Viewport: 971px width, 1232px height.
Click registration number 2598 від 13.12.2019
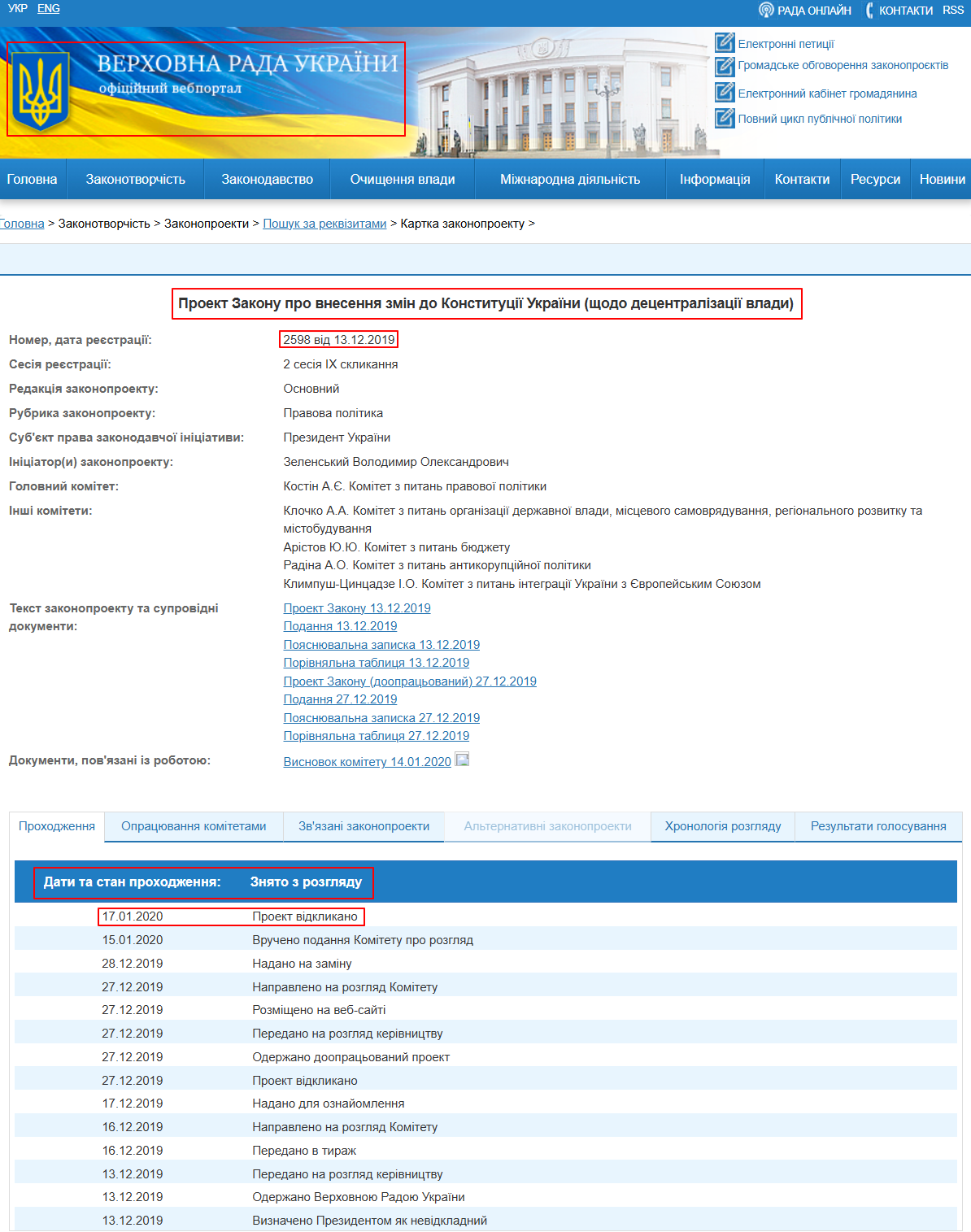click(x=339, y=340)
